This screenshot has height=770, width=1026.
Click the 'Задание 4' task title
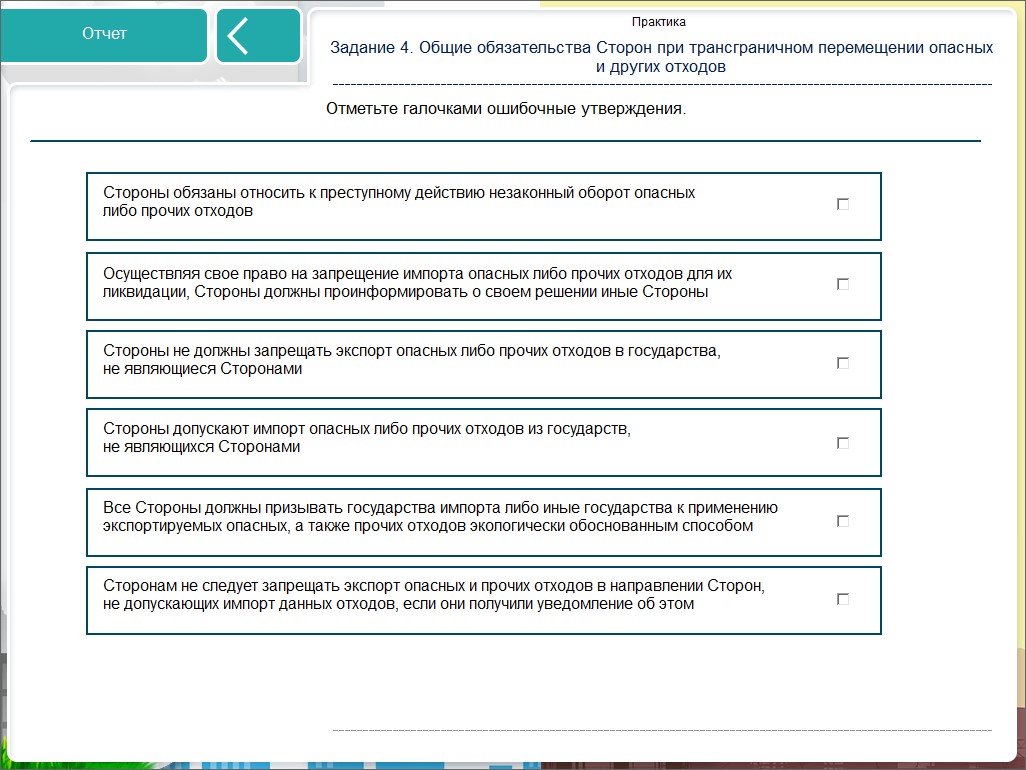click(661, 57)
